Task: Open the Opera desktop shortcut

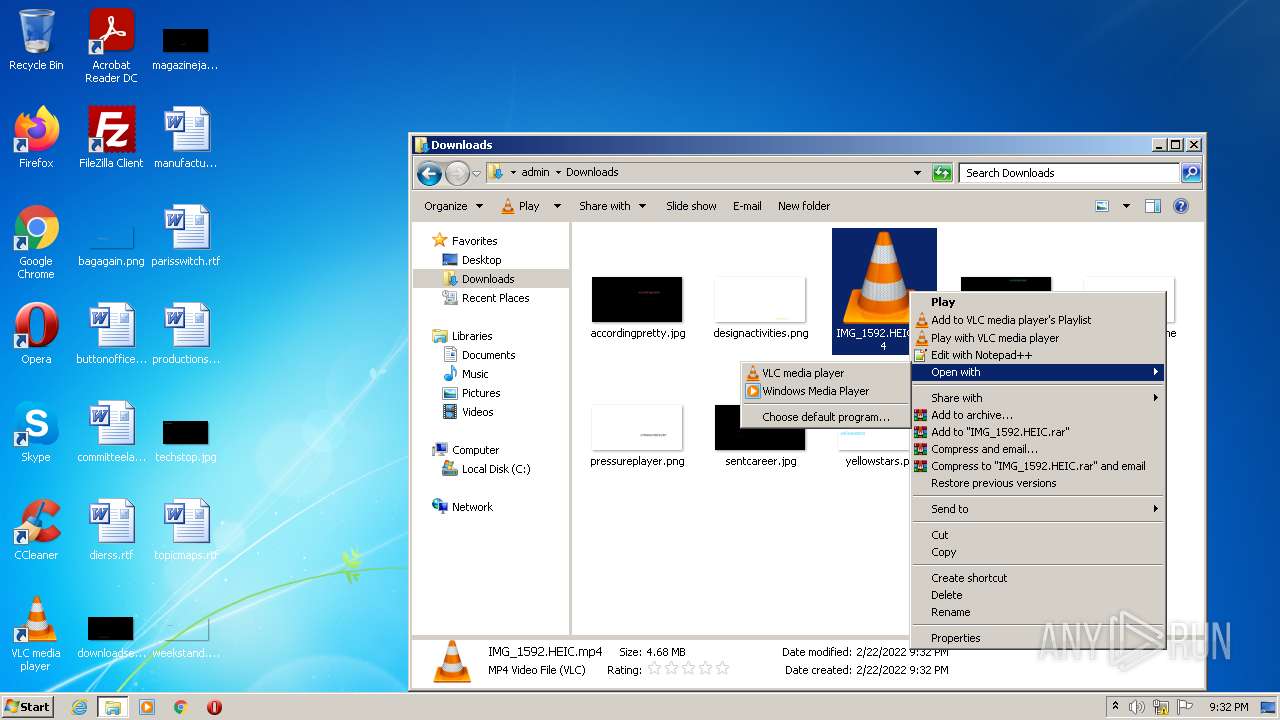Action: point(36,334)
